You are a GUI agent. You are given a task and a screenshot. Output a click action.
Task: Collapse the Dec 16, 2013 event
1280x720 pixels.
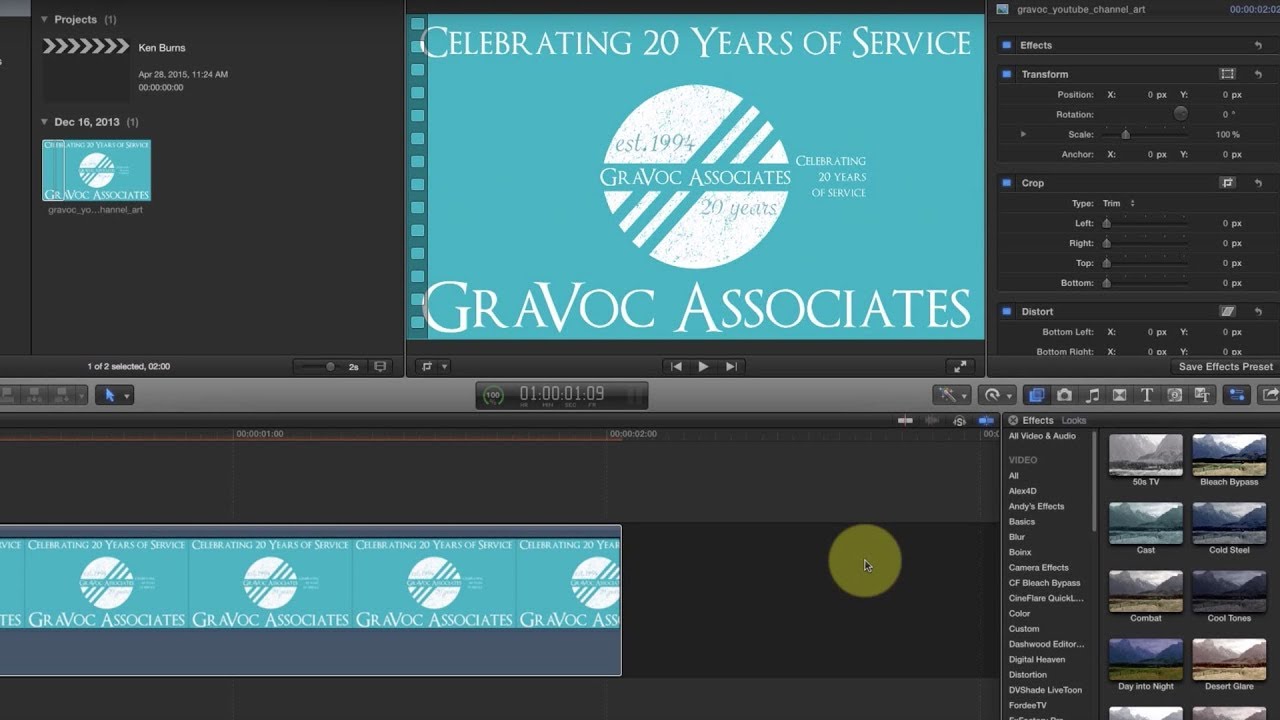pyautogui.click(x=45, y=122)
